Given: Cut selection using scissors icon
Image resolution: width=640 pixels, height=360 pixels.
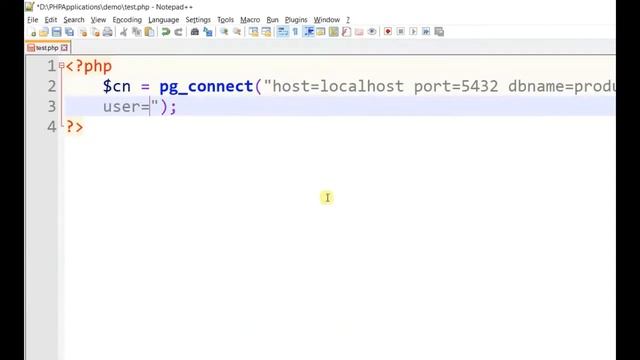Looking at the screenshot, I should [x=124, y=32].
